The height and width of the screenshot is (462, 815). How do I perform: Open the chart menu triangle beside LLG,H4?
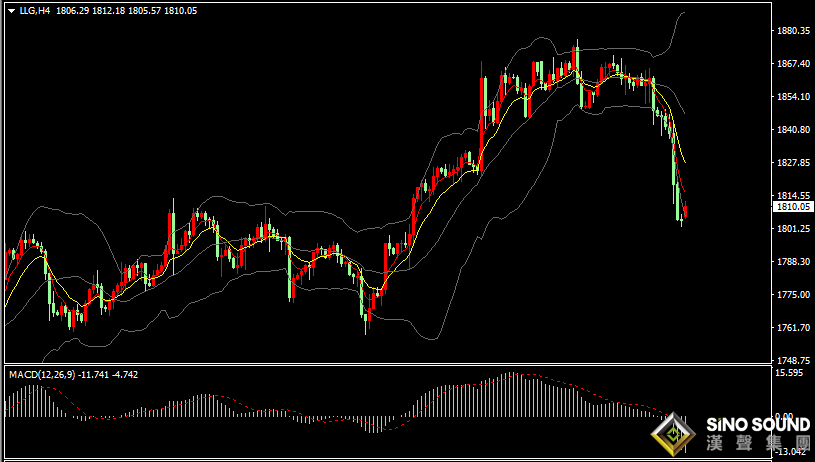[x=12, y=11]
